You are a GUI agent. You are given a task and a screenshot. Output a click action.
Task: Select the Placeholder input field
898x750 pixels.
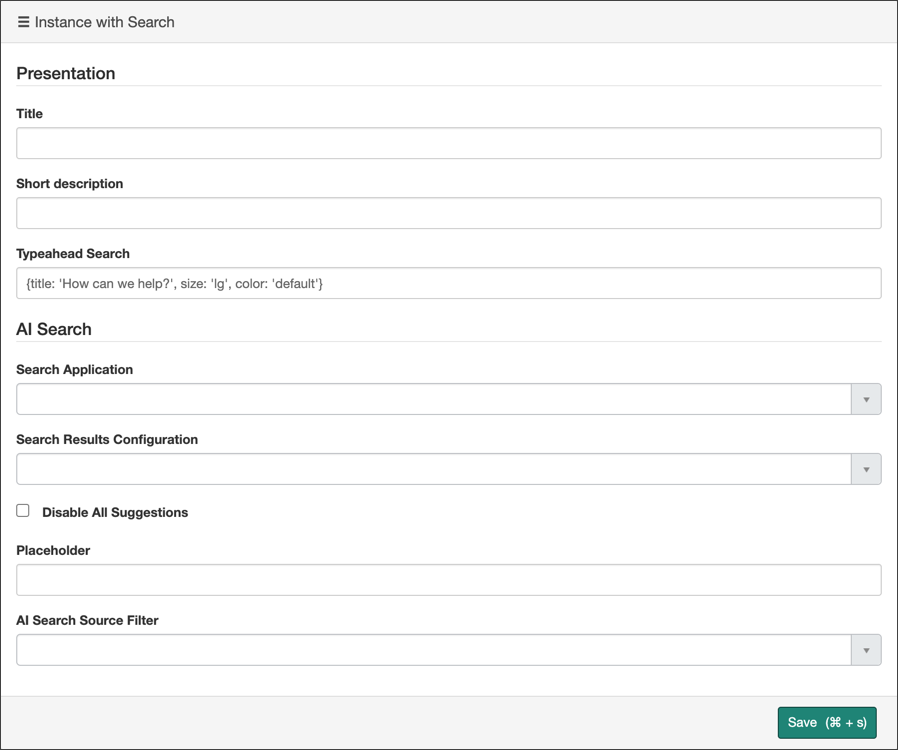(x=448, y=580)
